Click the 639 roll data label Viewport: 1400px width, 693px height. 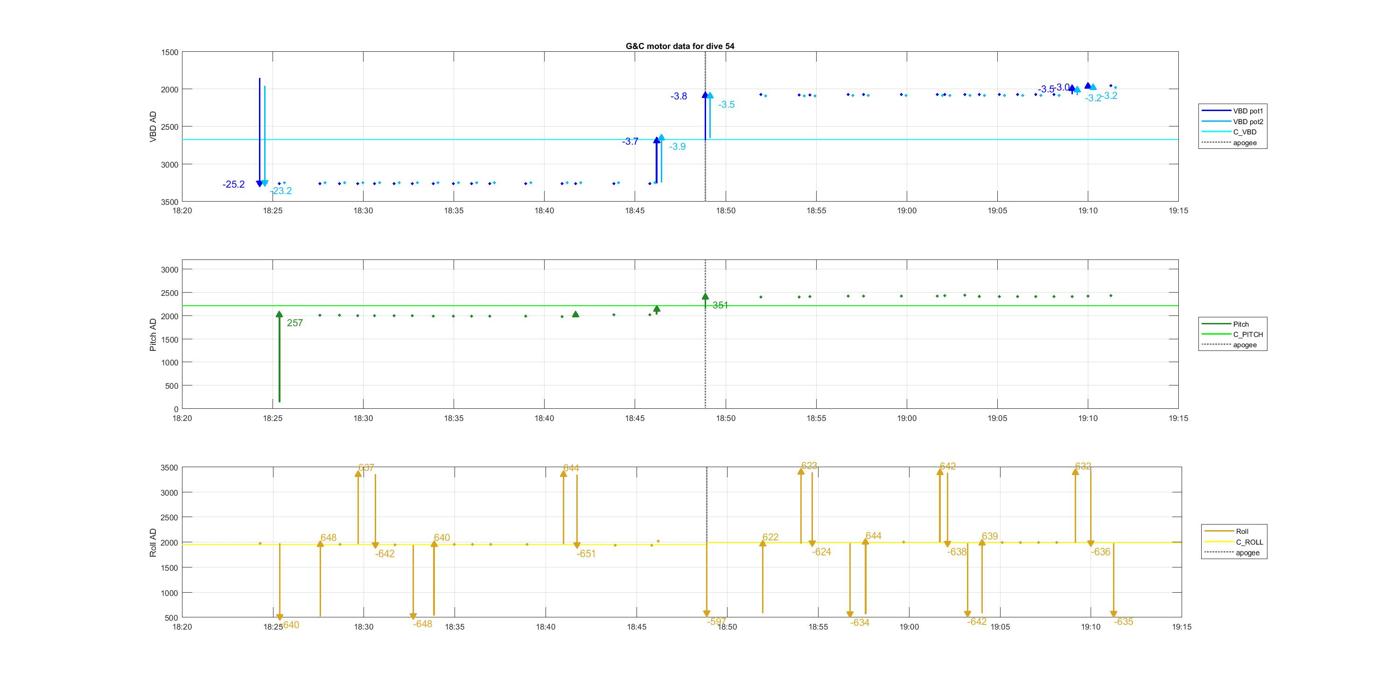(990, 537)
